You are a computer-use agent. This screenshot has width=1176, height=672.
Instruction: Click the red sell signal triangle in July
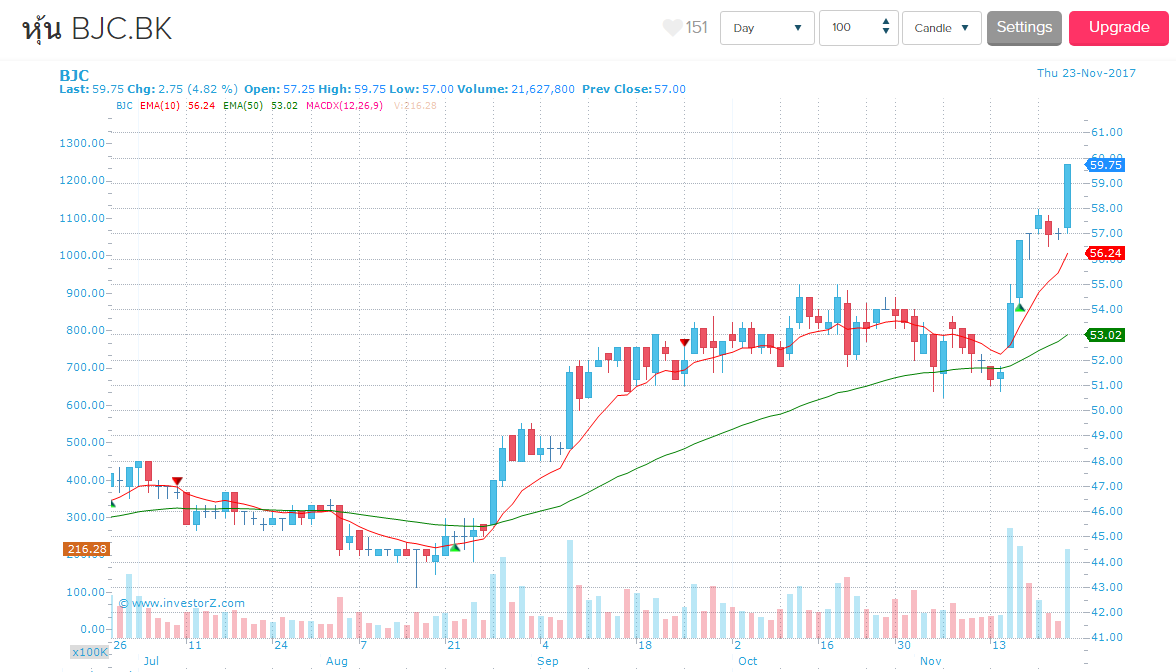(177, 482)
